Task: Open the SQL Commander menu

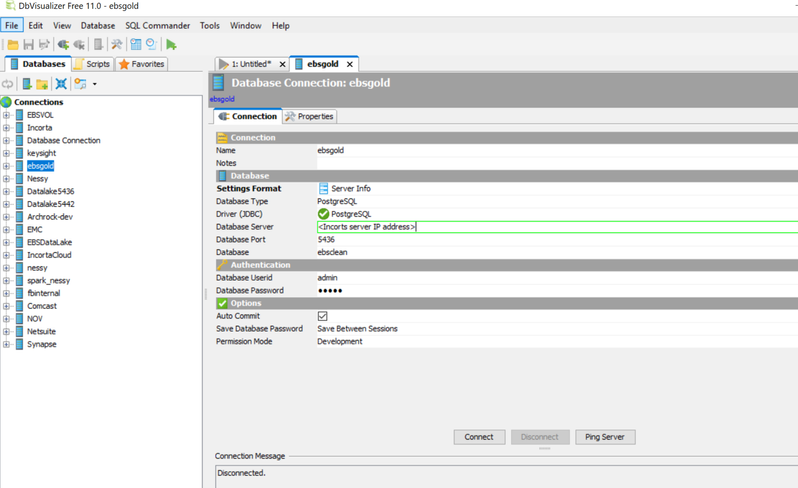Action: [158, 25]
